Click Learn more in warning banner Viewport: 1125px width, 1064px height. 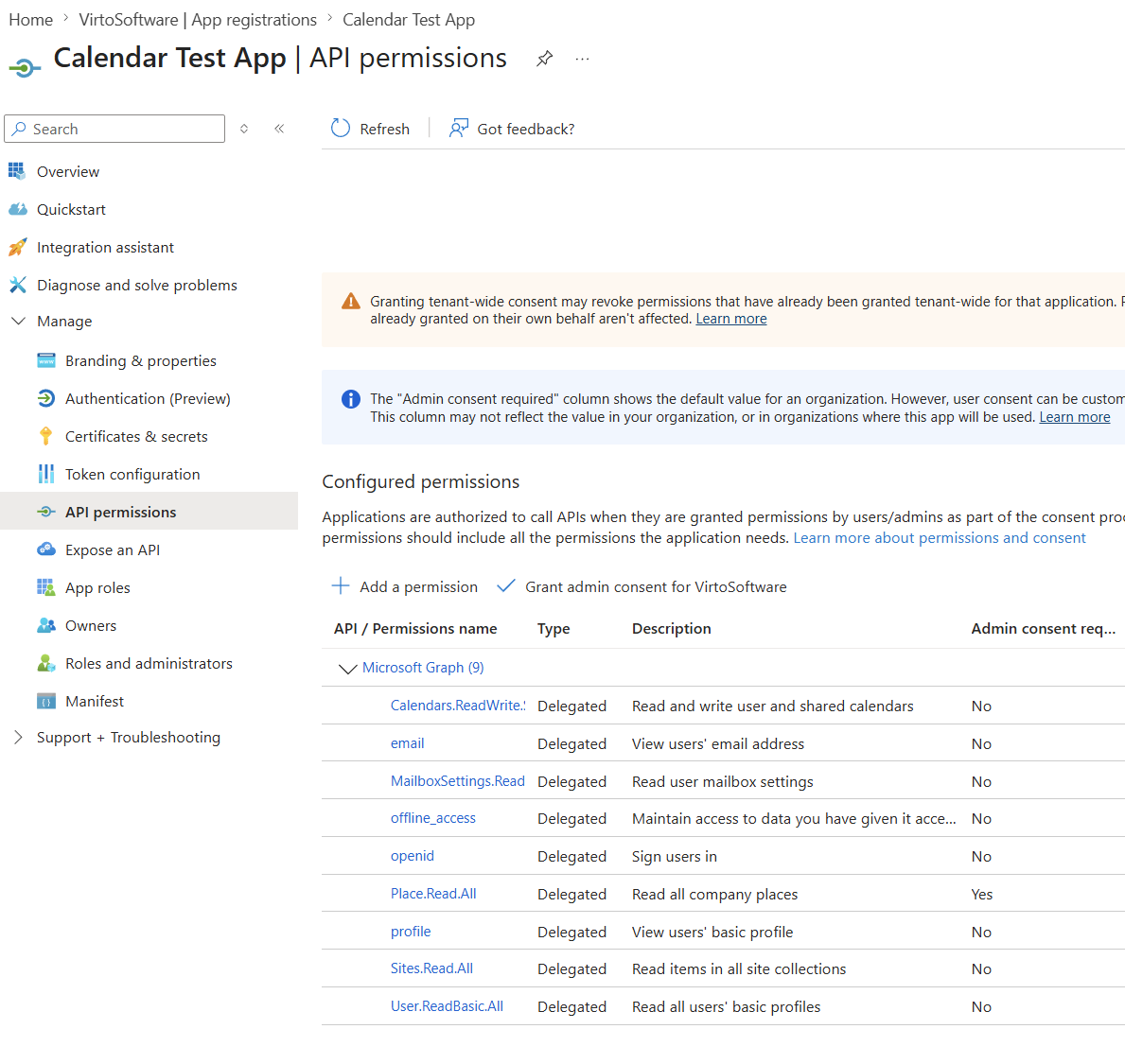coord(731,319)
